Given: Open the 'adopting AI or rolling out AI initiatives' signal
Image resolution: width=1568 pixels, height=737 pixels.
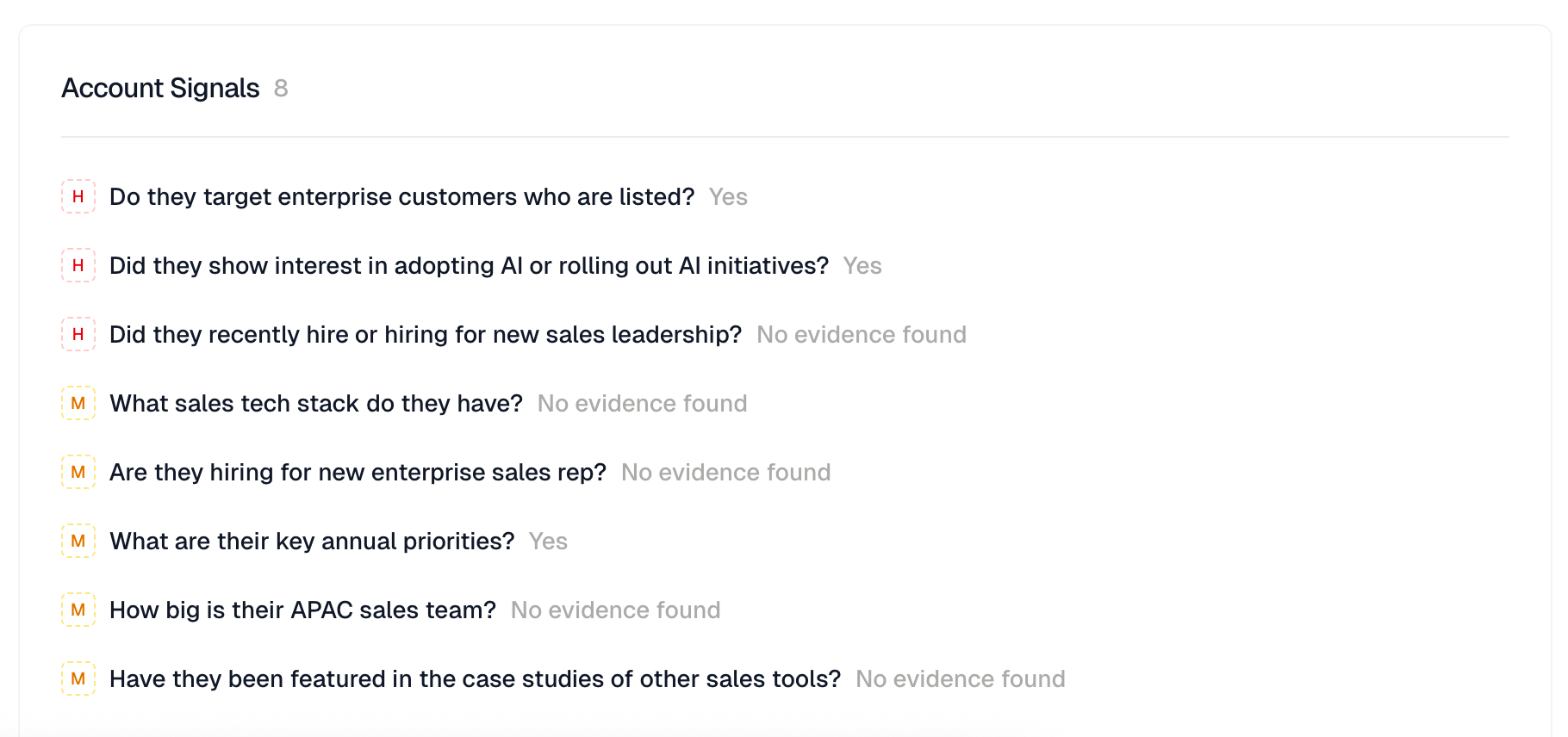Looking at the screenshot, I should click(x=469, y=266).
